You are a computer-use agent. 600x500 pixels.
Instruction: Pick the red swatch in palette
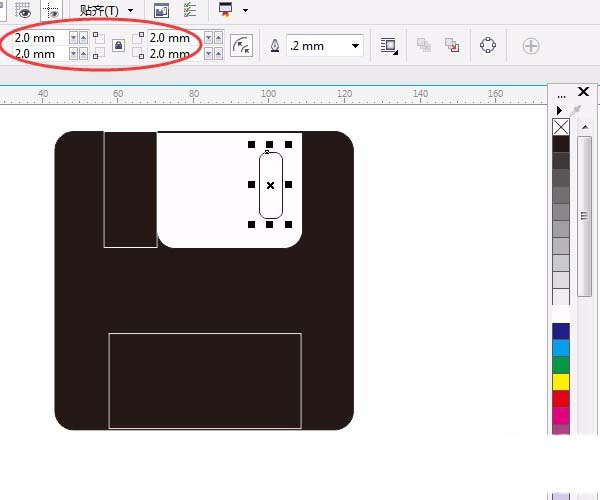pyautogui.click(x=561, y=399)
